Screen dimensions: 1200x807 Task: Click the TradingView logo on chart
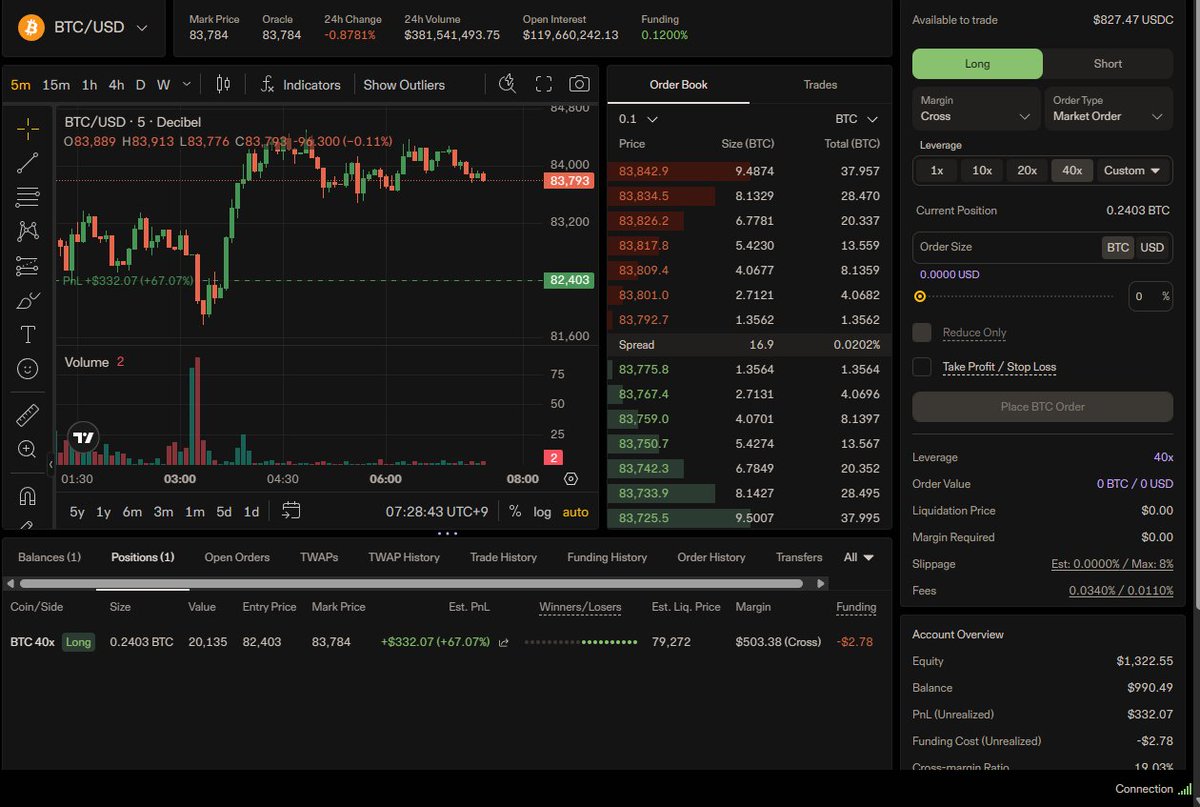click(84, 437)
